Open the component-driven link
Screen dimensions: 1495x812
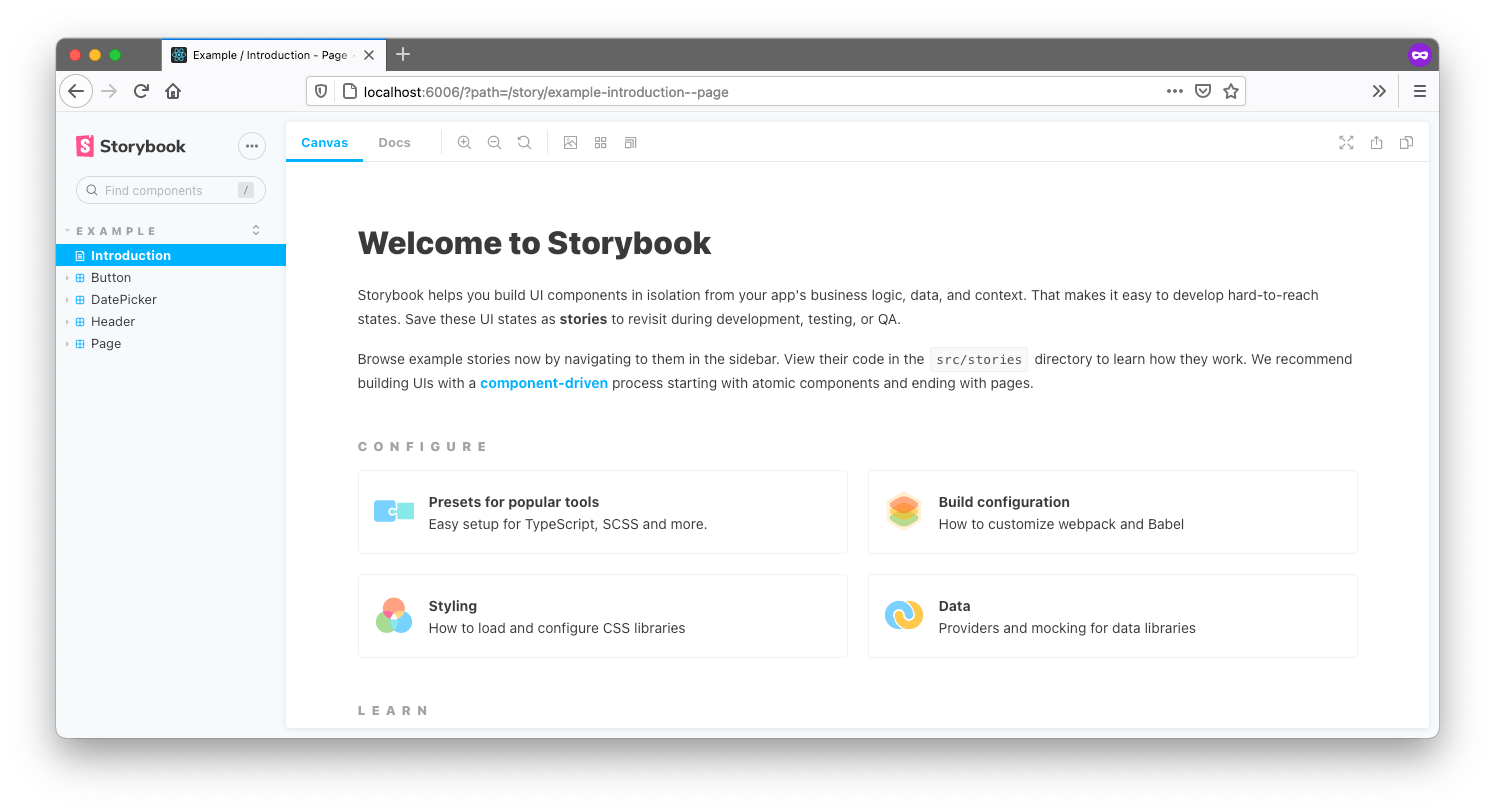[x=544, y=383]
